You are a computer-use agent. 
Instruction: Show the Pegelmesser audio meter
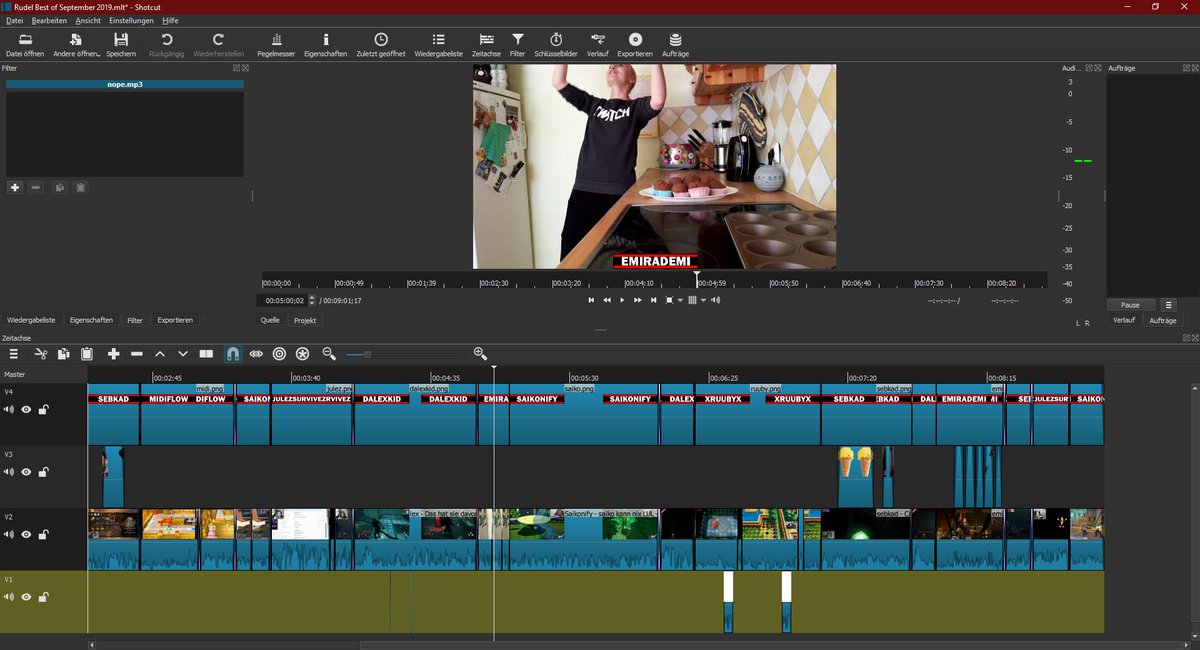click(276, 44)
